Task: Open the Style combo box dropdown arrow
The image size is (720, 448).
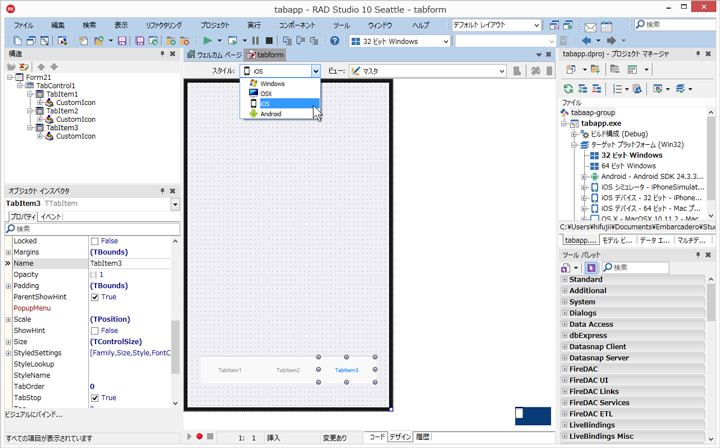Action: point(315,71)
